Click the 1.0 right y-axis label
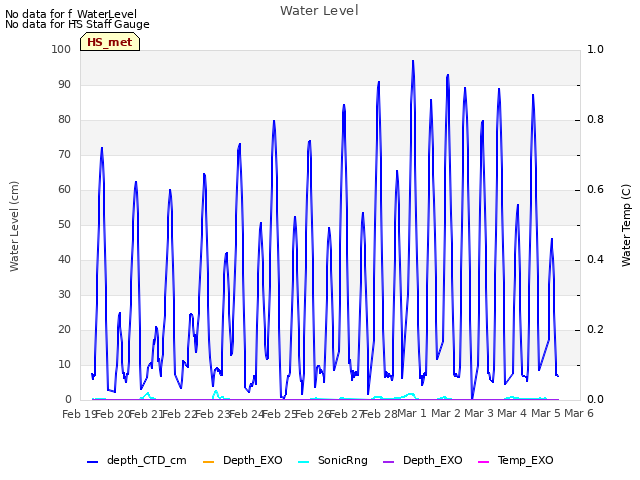The image size is (640, 480). 595,49
